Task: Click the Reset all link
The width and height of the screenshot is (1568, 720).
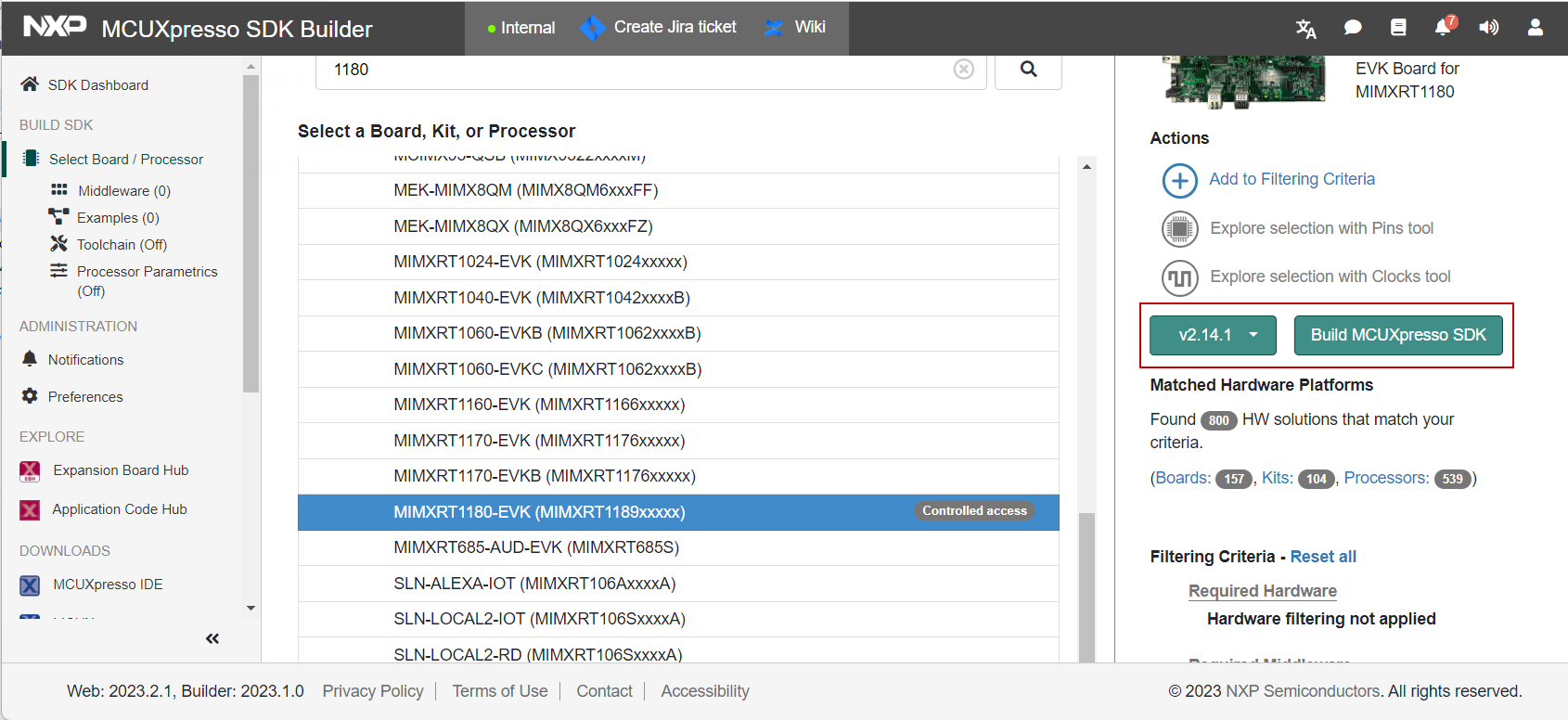Action: tap(1323, 557)
